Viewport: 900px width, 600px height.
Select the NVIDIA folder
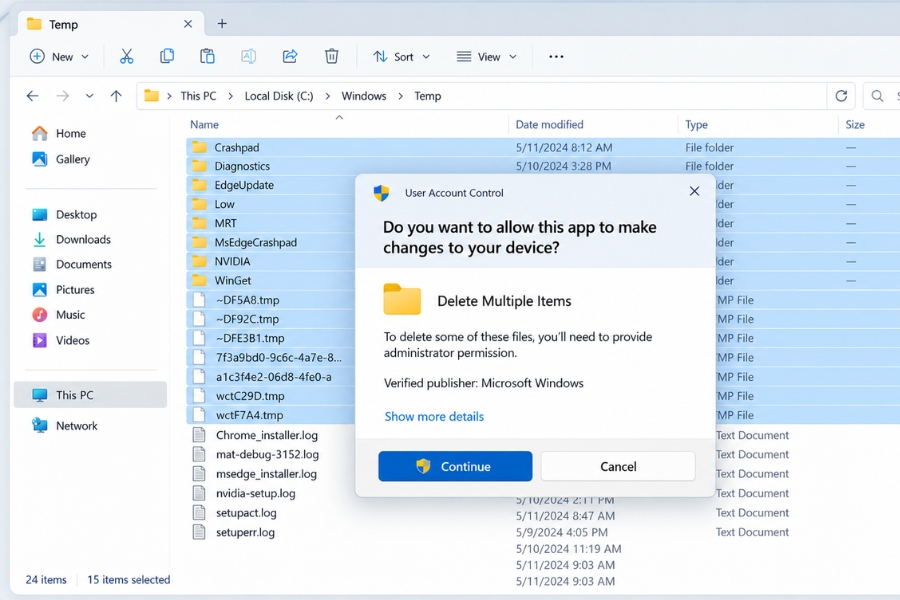pos(232,261)
